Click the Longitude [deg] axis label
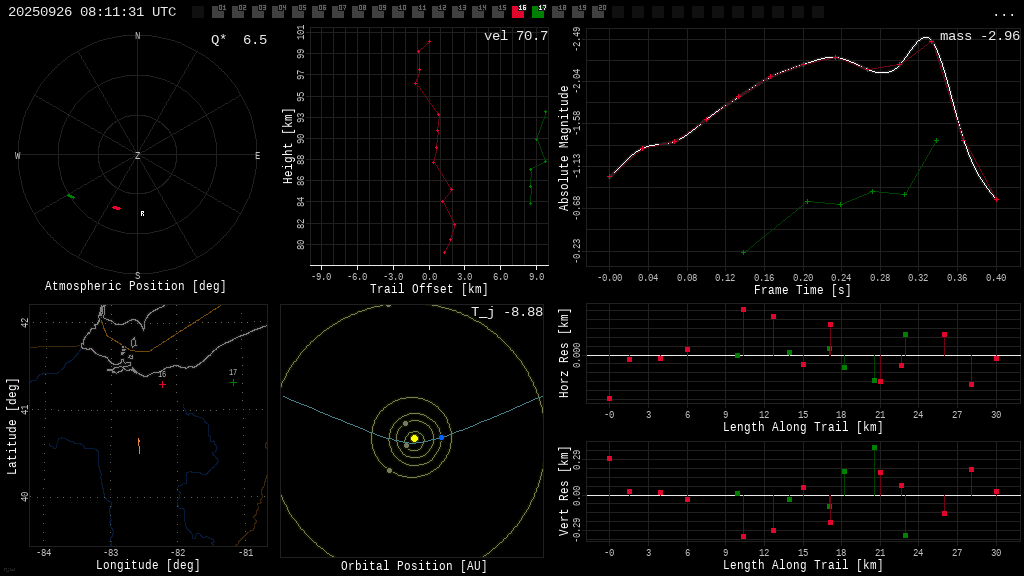 [x=148, y=565]
